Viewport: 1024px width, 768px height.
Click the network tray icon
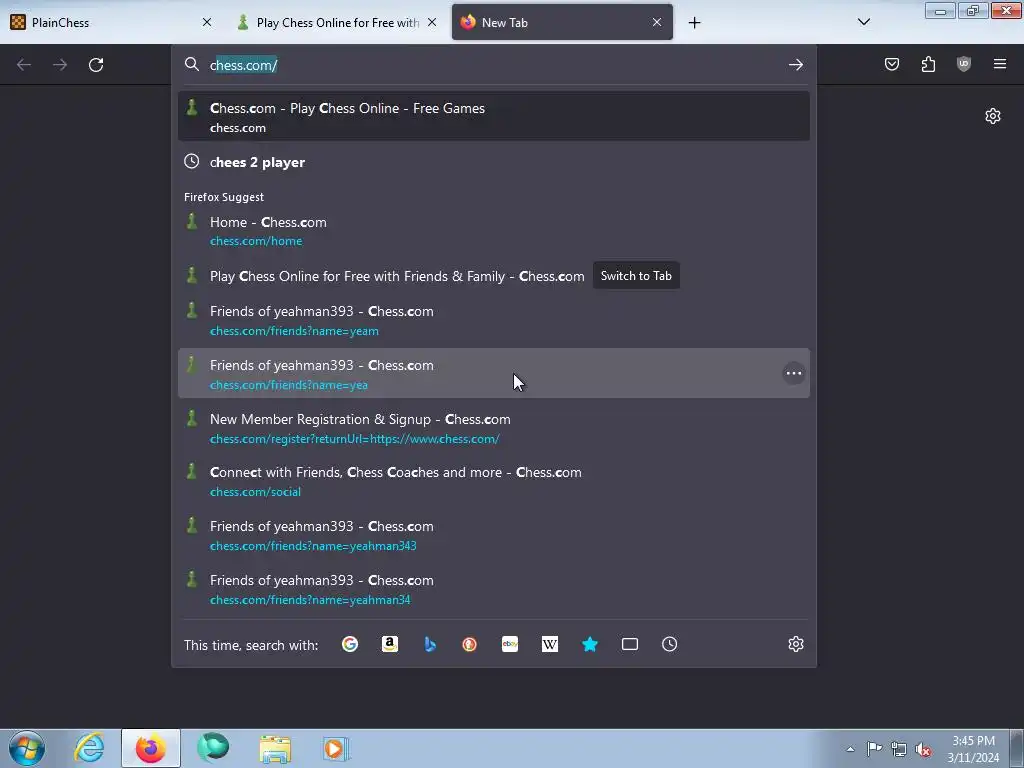click(x=899, y=749)
